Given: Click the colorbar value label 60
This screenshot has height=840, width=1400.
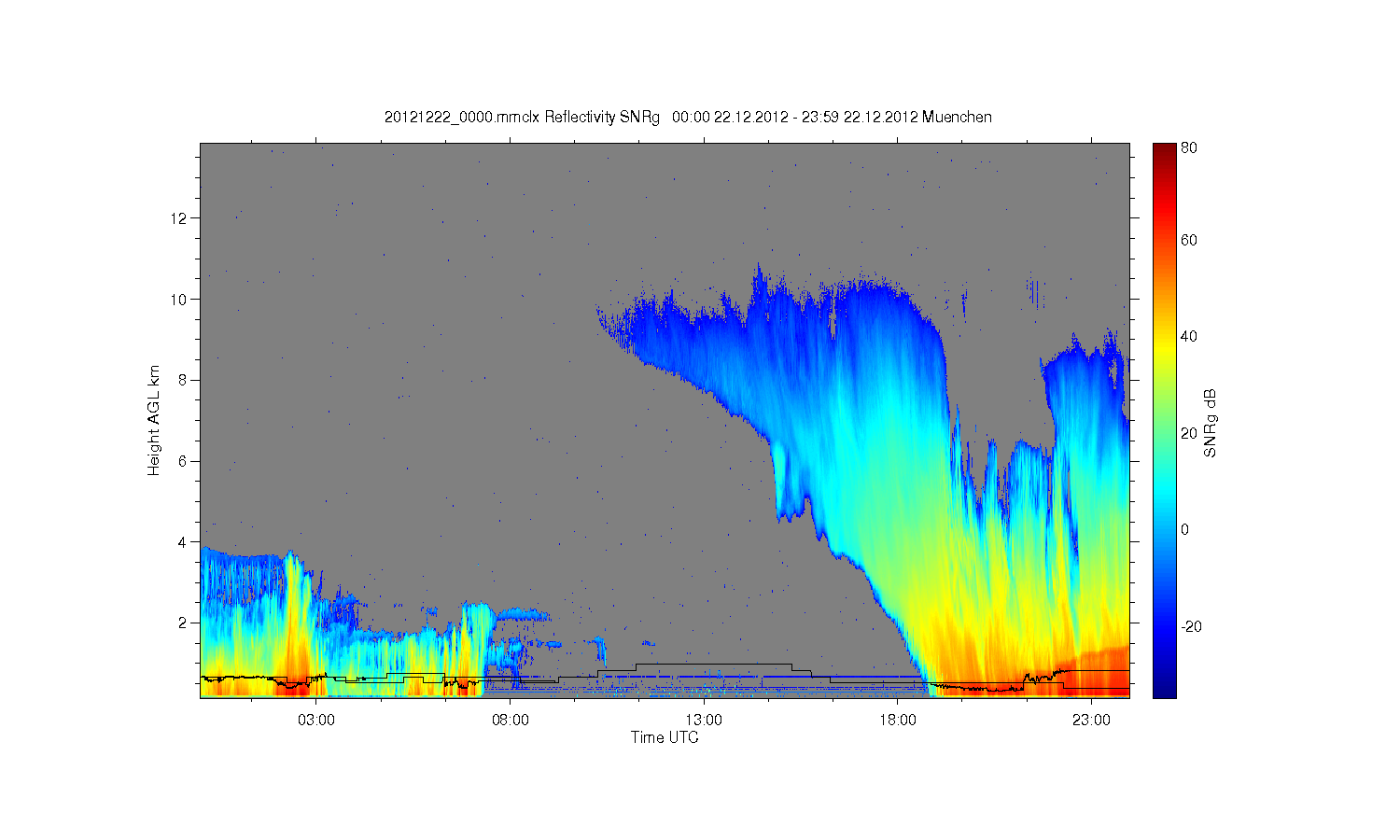Looking at the screenshot, I should point(1189,241).
